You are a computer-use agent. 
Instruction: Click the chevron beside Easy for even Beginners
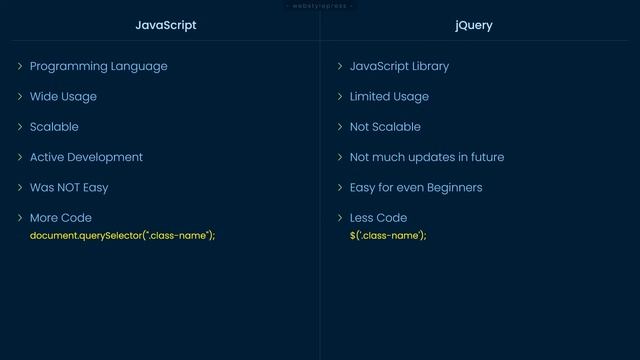pyautogui.click(x=340, y=187)
